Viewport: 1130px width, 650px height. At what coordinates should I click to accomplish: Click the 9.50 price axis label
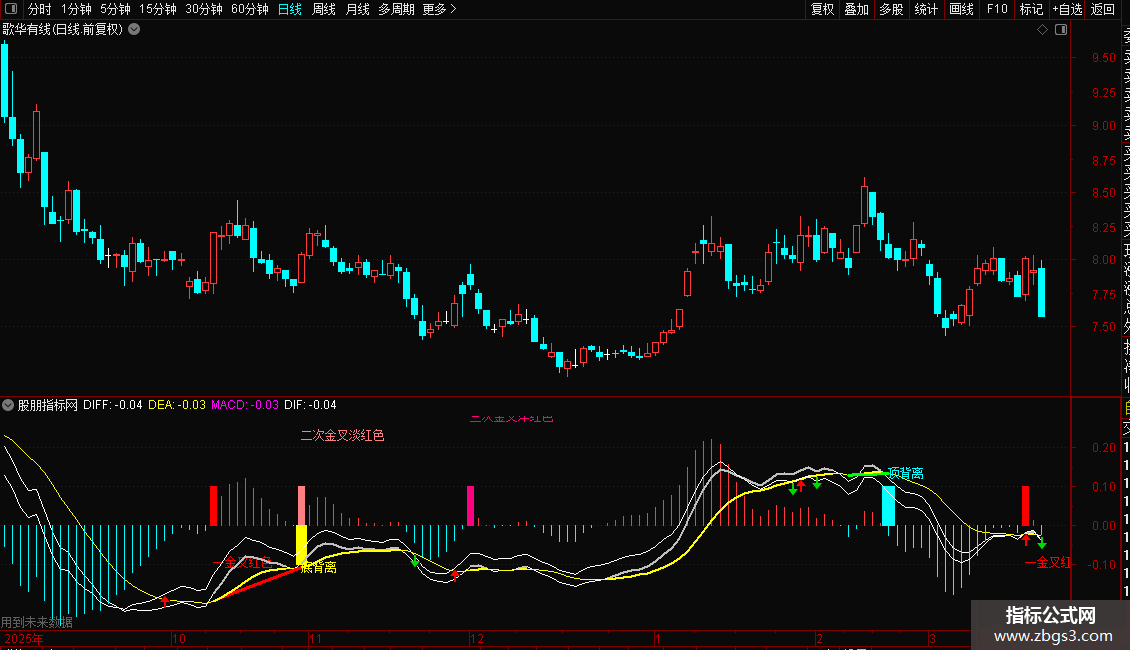(1103, 58)
